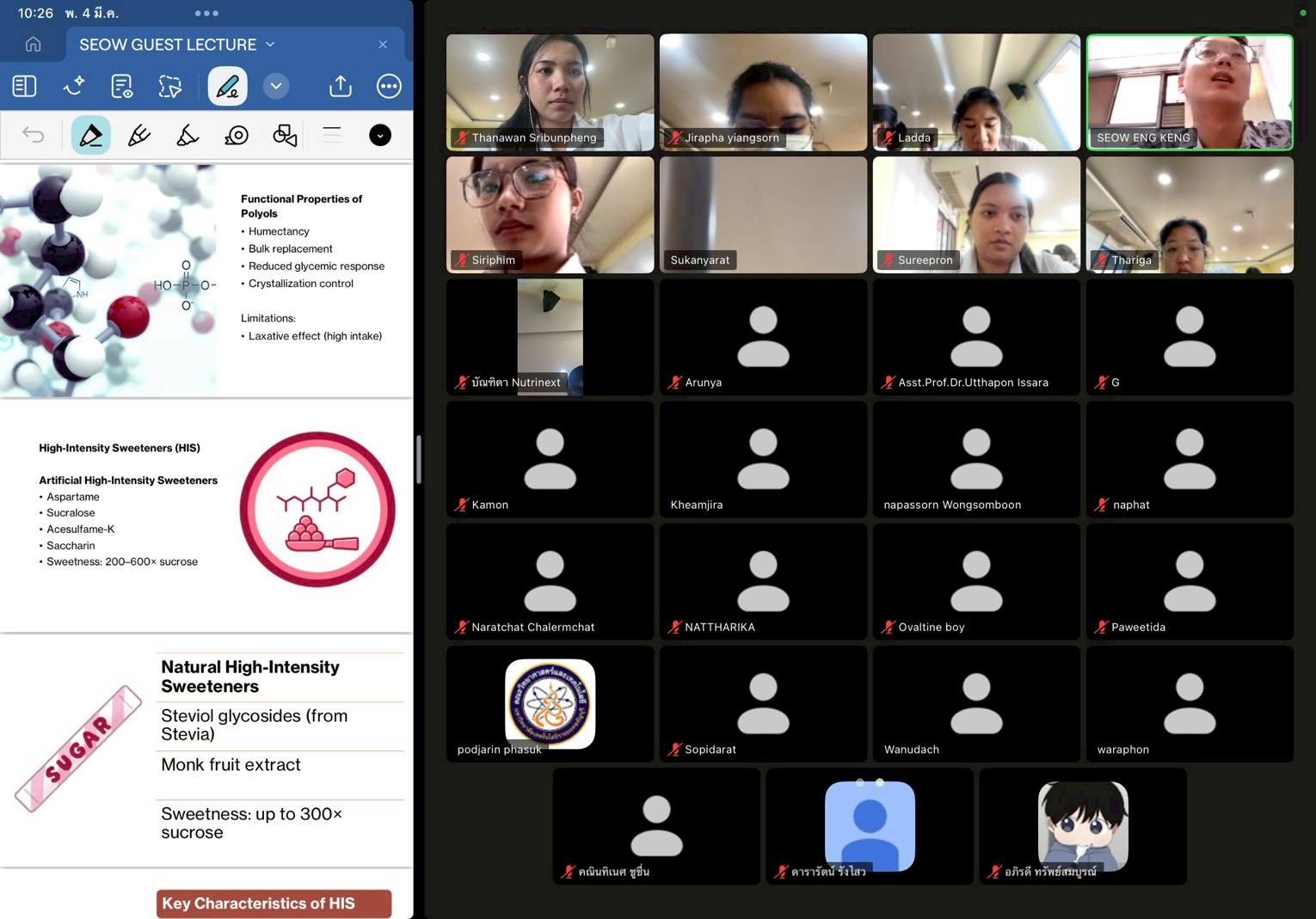Screen dimensions: 1316x919
Task: Open the stroke thickness lines control
Action: click(332, 135)
